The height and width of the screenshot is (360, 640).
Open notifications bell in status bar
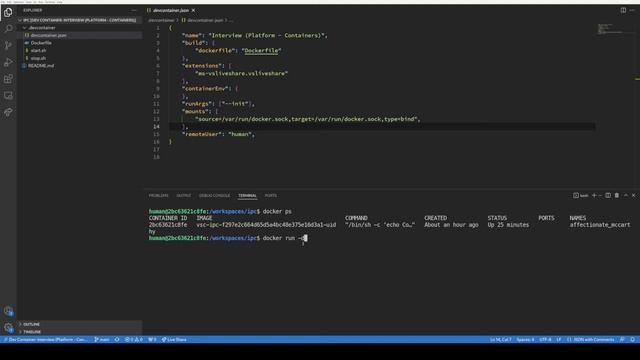point(633,340)
